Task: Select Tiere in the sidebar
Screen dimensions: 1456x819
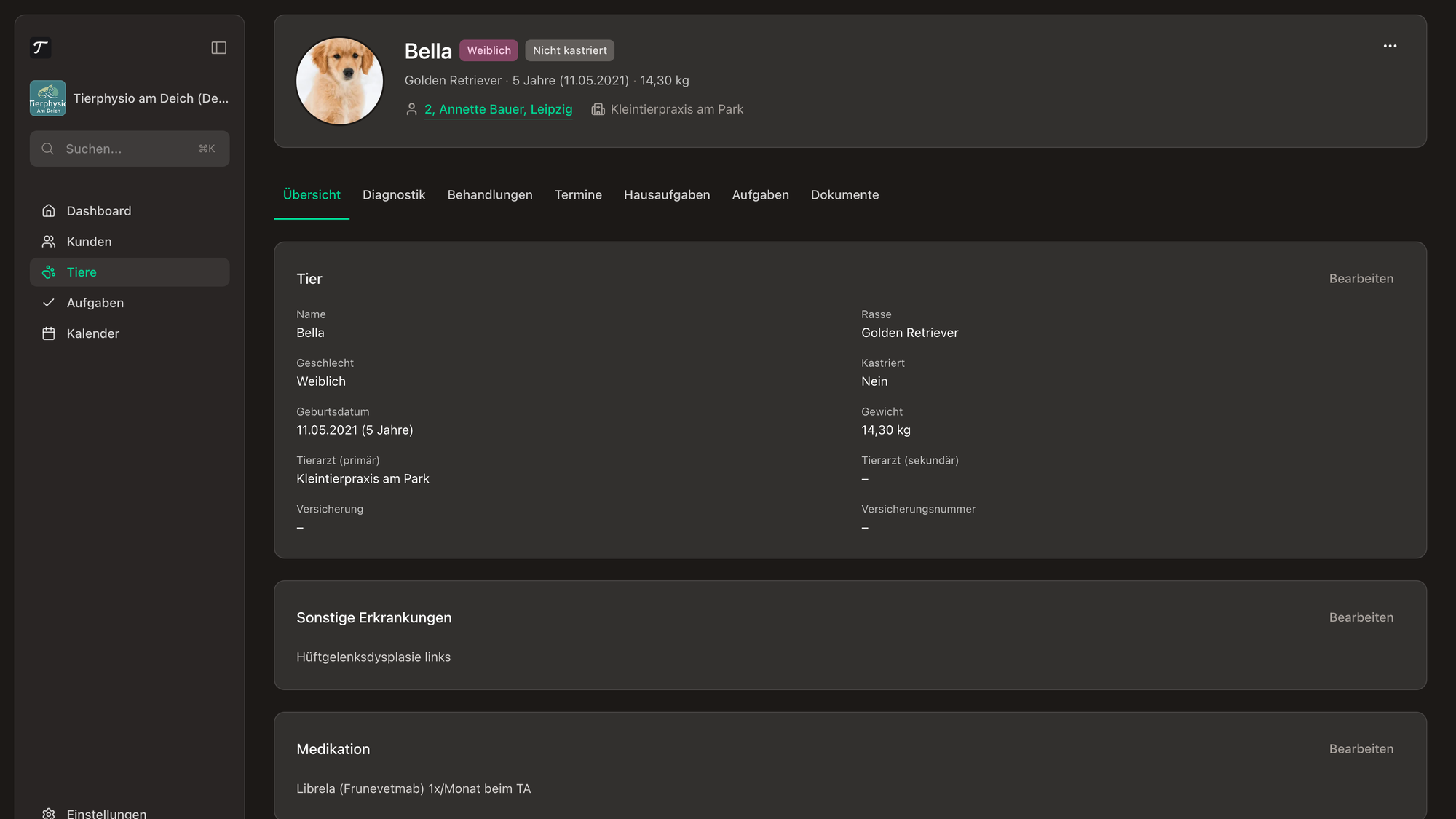Action: point(130,272)
